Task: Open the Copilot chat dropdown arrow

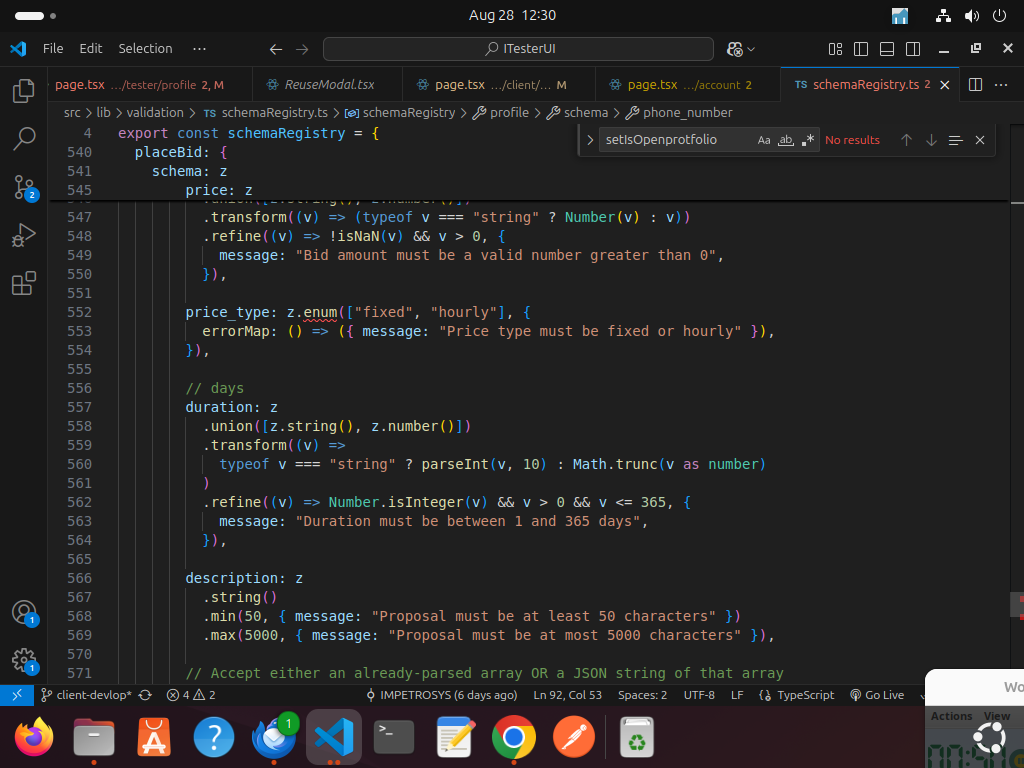Action: (752, 49)
